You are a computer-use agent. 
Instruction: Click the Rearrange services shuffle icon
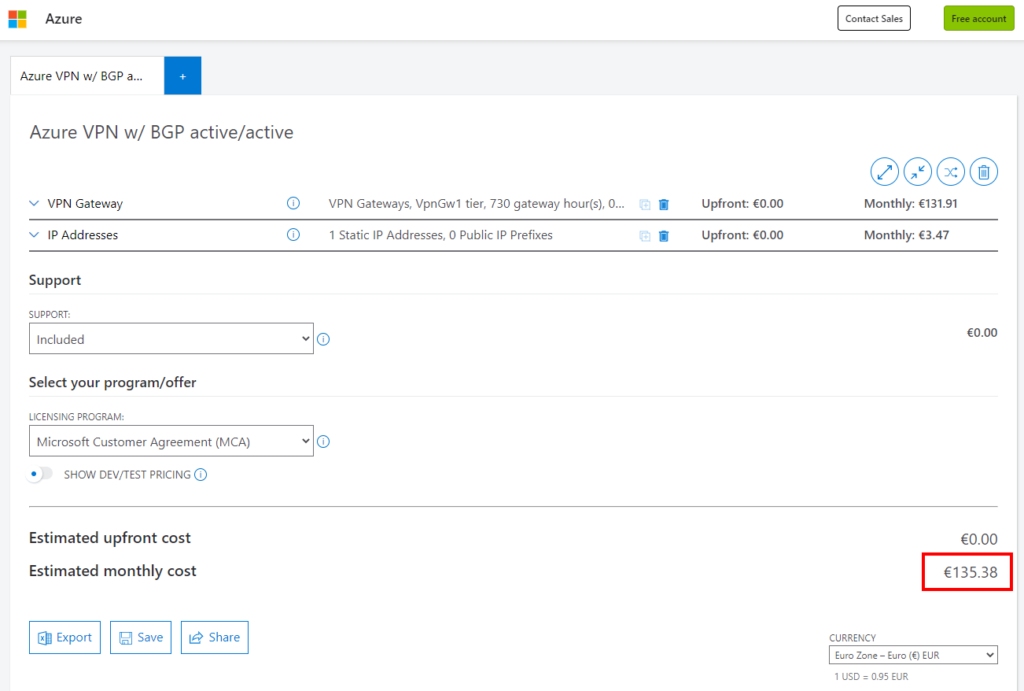(951, 172)
